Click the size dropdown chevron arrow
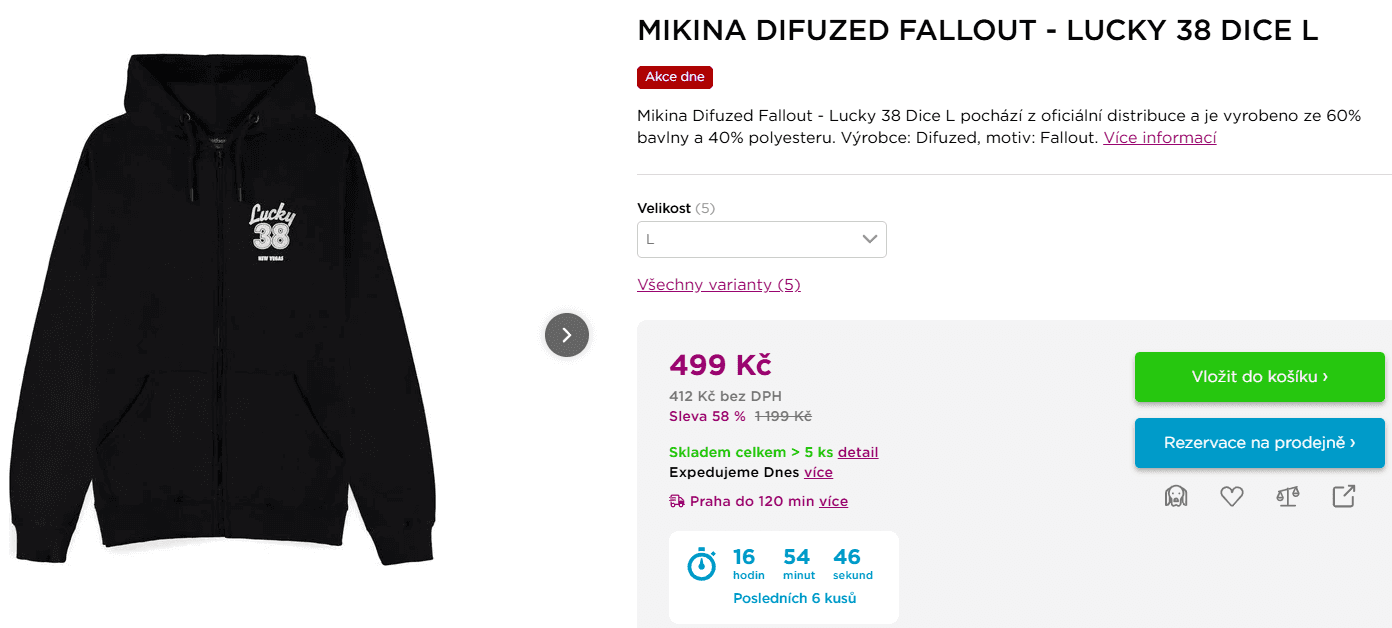The image size is (1392, 628). pyautogui.click(x=868, y=239)
